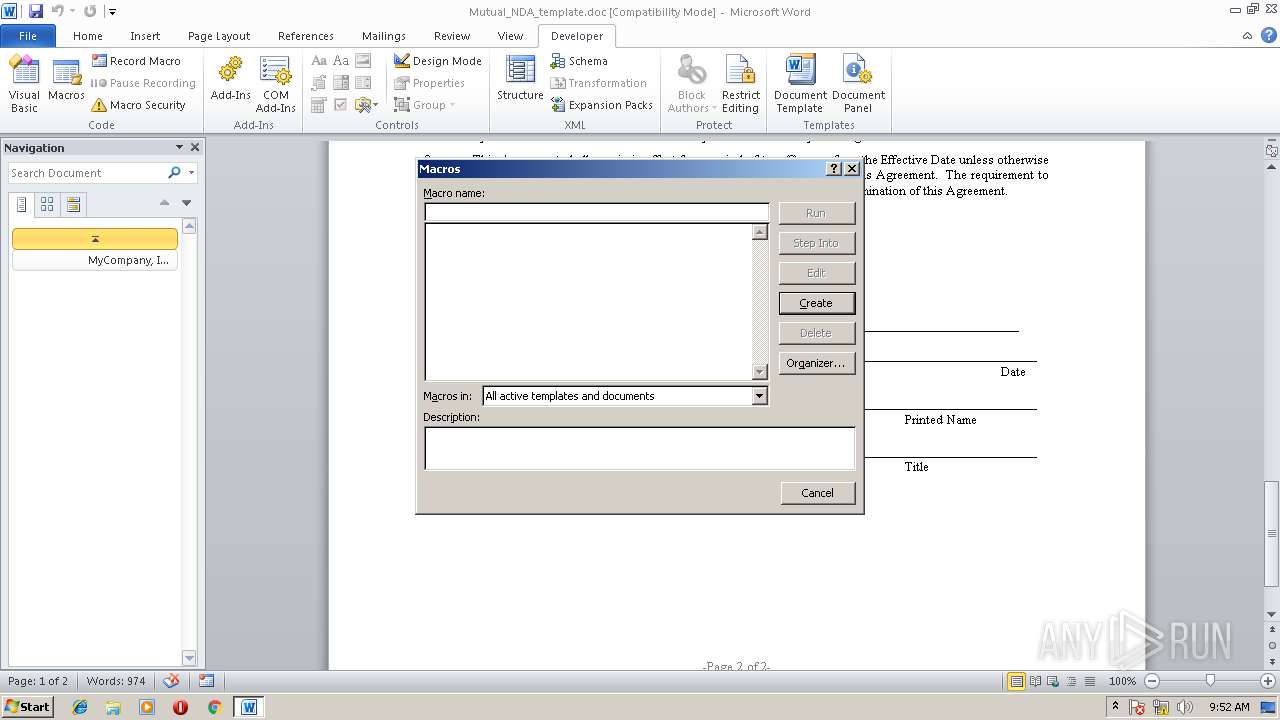Switch to the Home tab
Image resolution: width=1280 pixels, height=720 pixels.
point(88,36)
